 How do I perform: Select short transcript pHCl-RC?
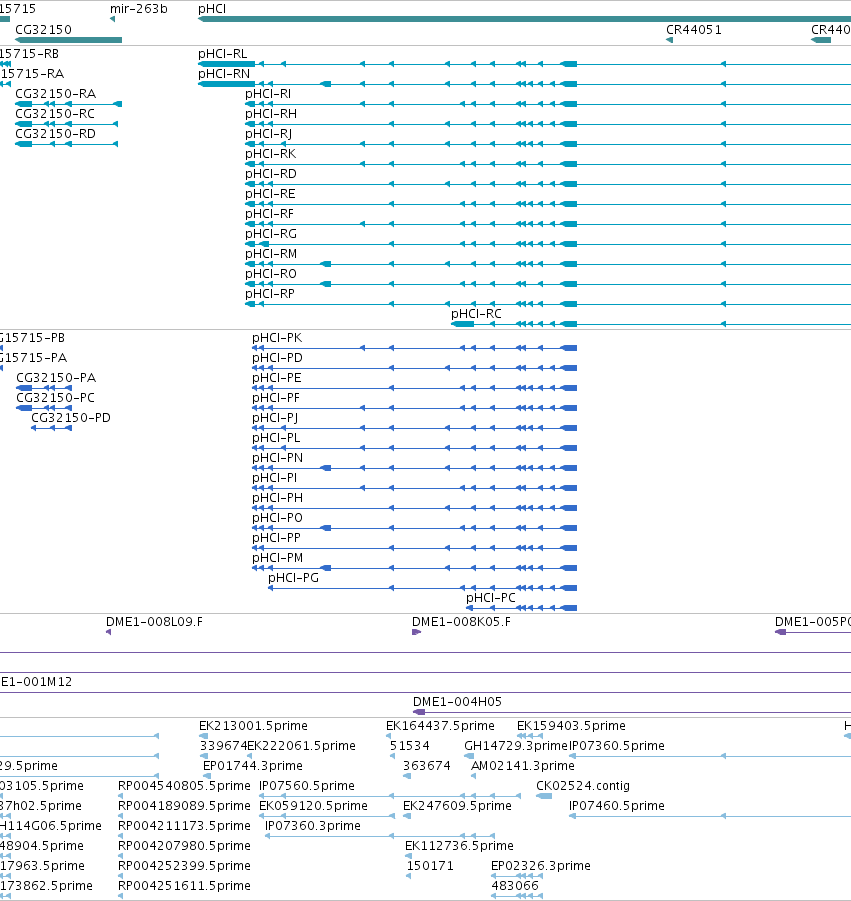pyautogui.click(x=476, y=314)
